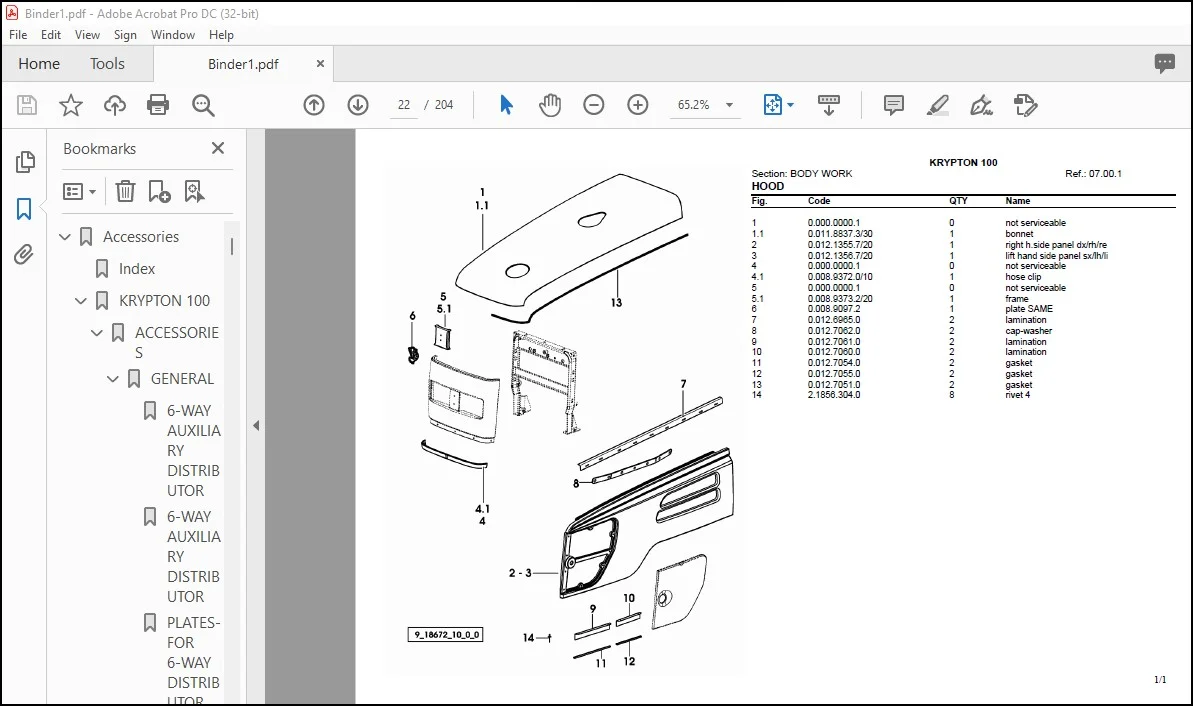Image resolution: width=1193 pixels, height=706 pixels.
Task: Click the share and stamp tools icon
Action: 1026,105
